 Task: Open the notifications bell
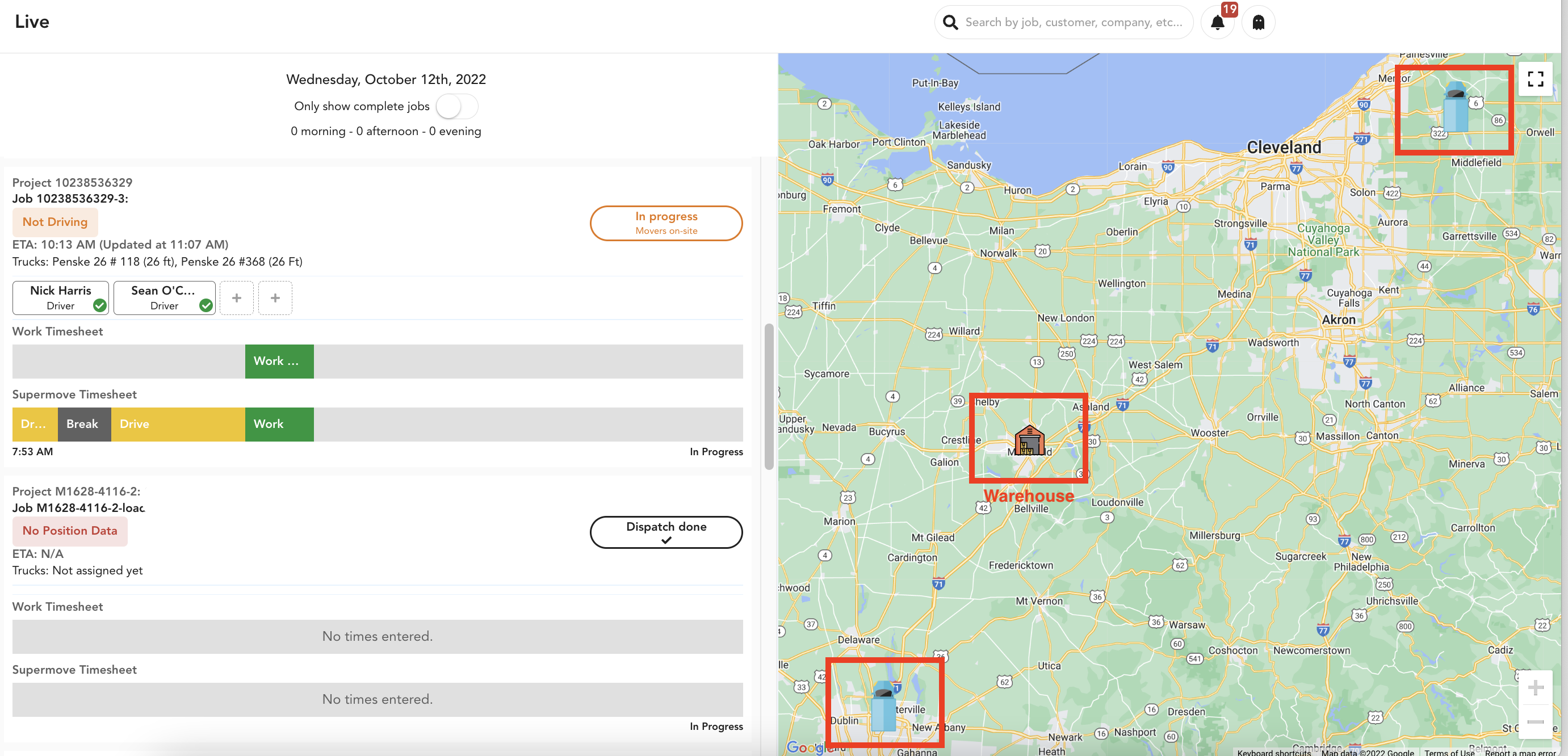pos(1217,23)
